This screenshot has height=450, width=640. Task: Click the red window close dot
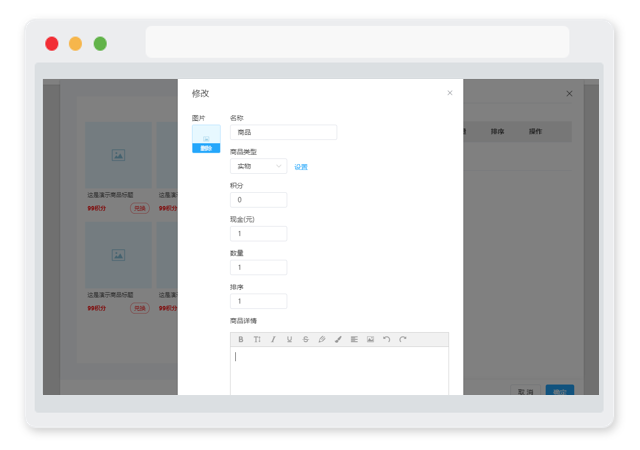pos(52,44)
